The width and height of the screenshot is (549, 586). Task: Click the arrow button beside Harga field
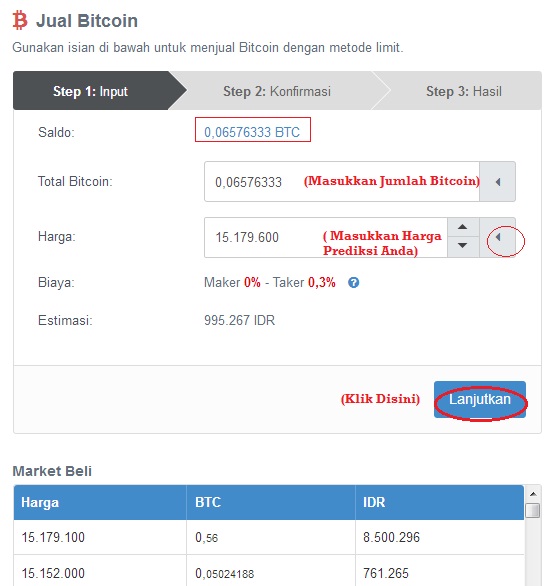[497, 237]
